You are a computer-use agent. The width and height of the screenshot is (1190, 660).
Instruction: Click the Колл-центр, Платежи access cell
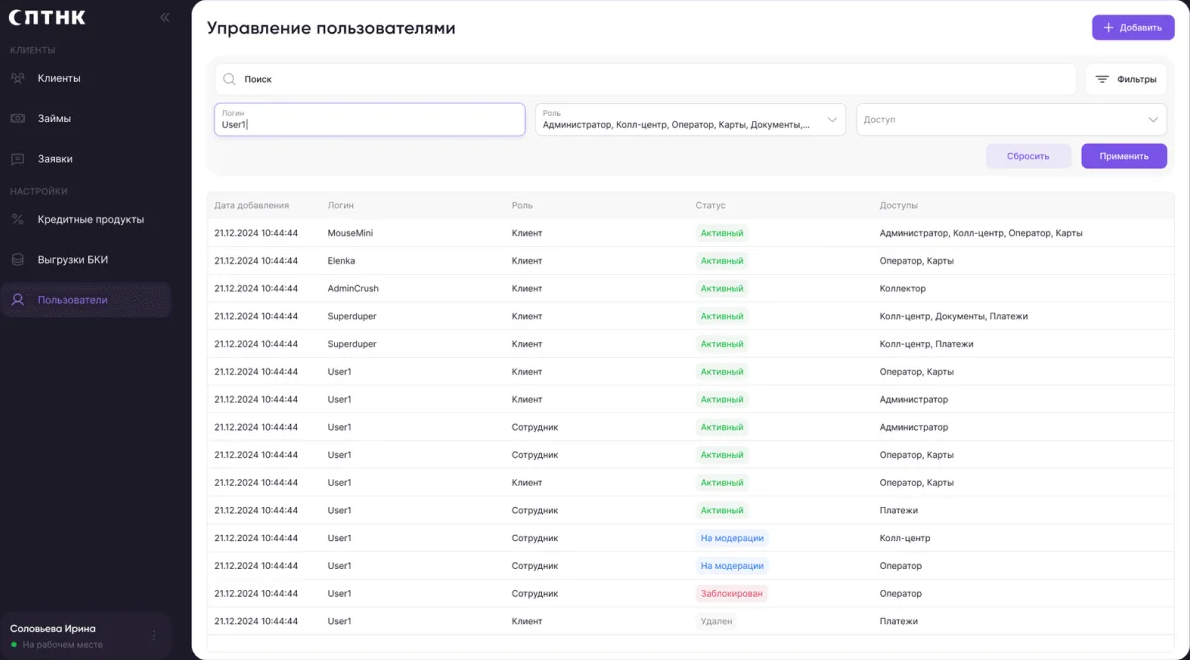(x=926, y=344)
